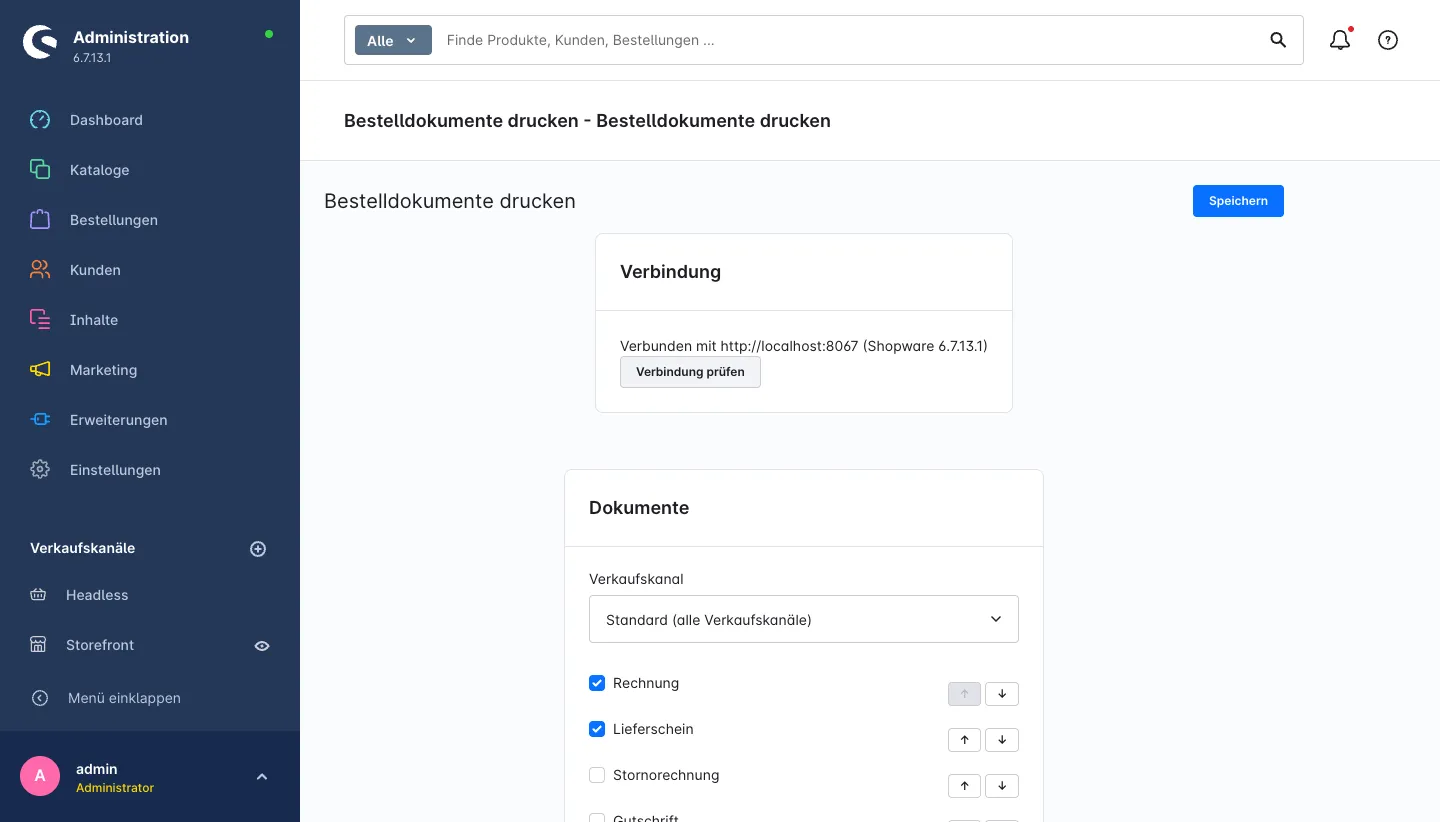Open the Dashboard gauge icon

pos(40,120)
